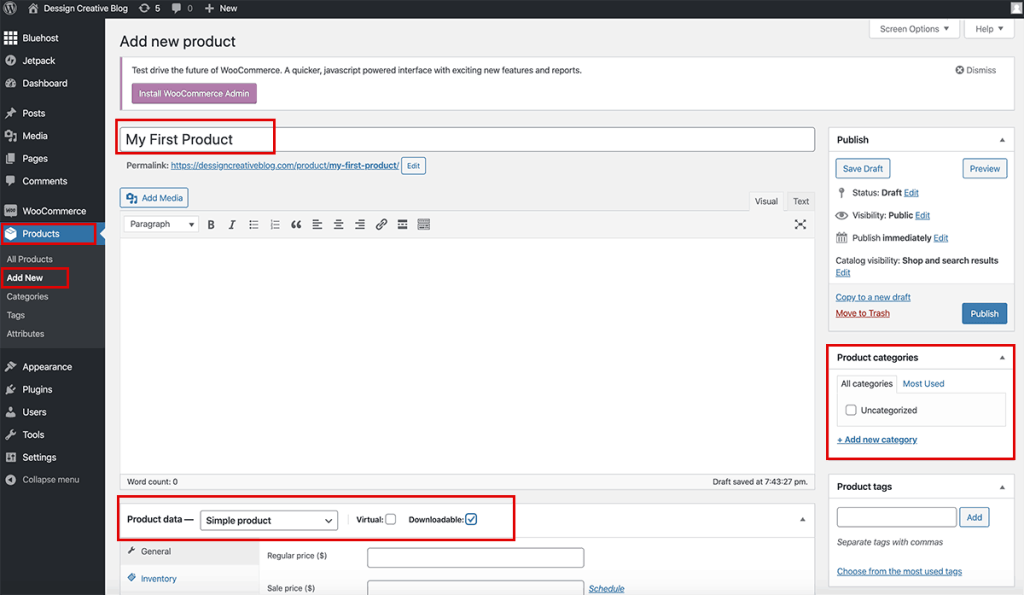Dismiss the WooCommerce Admin notice
The height and width of the screenshot is (595, 1024).
coord(976,70)
